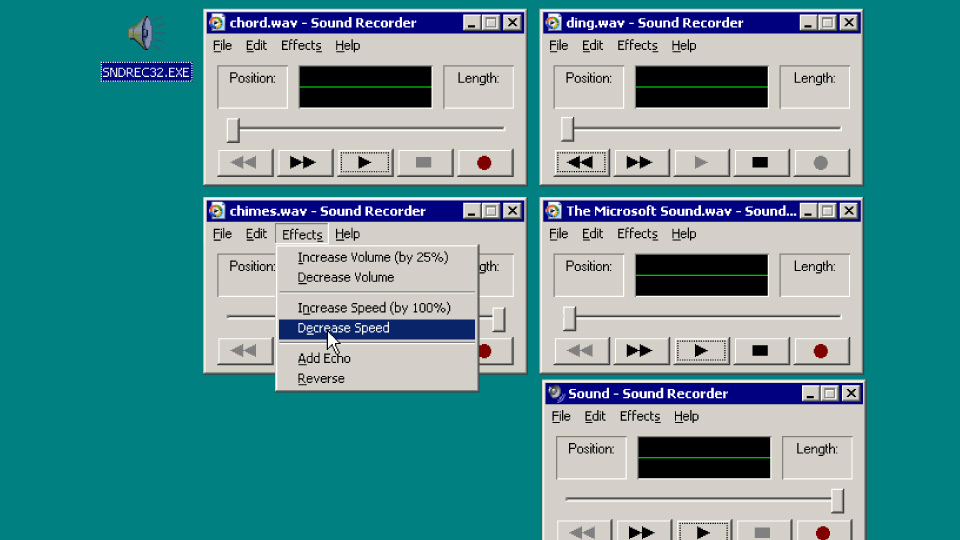
Task: Close the chimes.wav Sound Recorder window
Action: (x=512, y=211)
